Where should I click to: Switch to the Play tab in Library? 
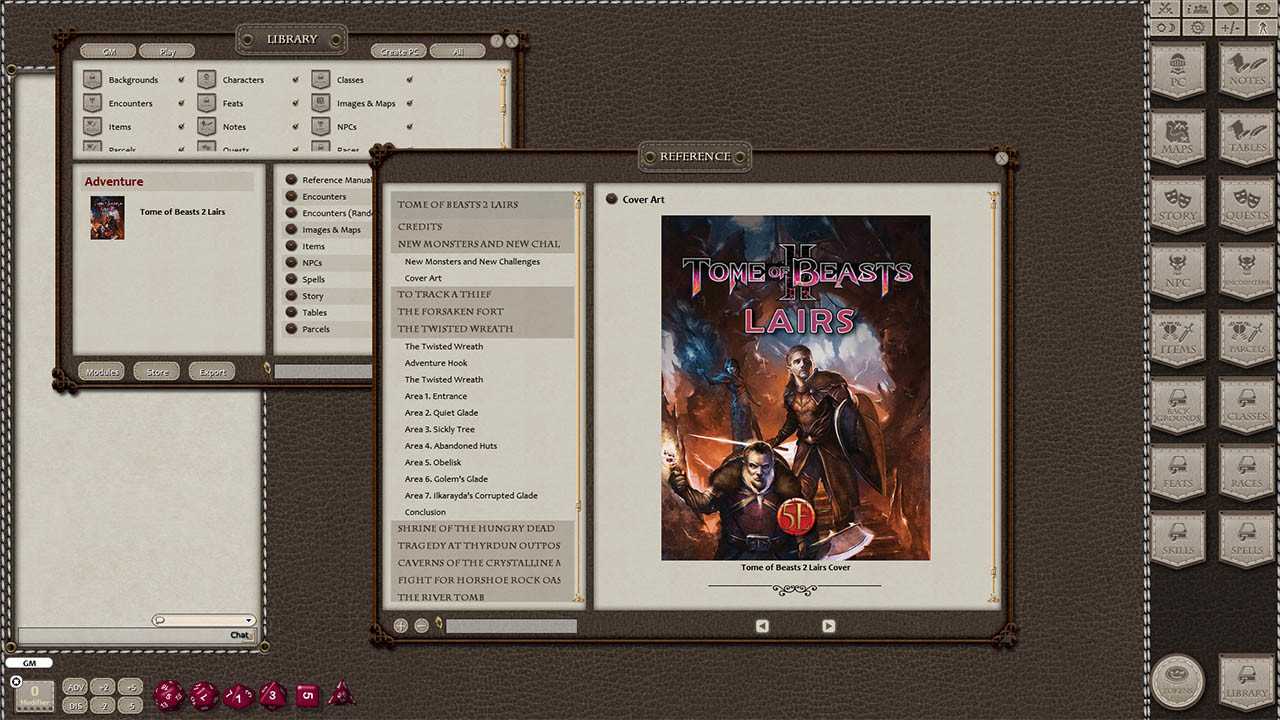[x=166, y=50]
